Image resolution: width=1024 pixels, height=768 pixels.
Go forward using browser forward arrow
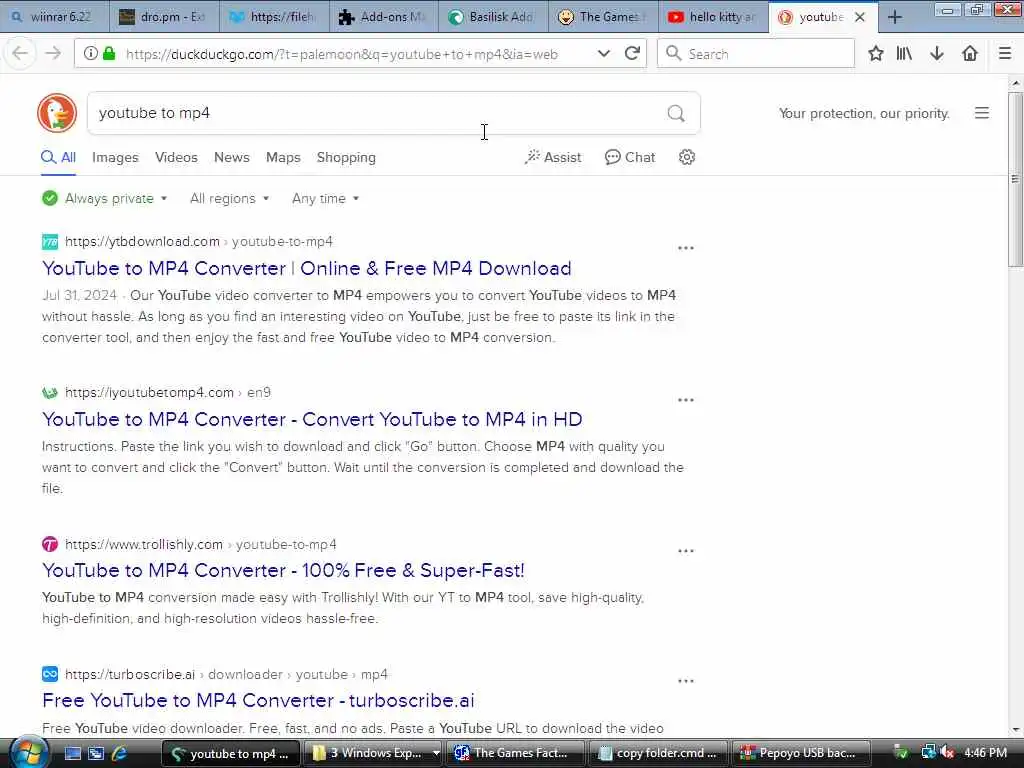pyautogui.click(x=54, y=54)
